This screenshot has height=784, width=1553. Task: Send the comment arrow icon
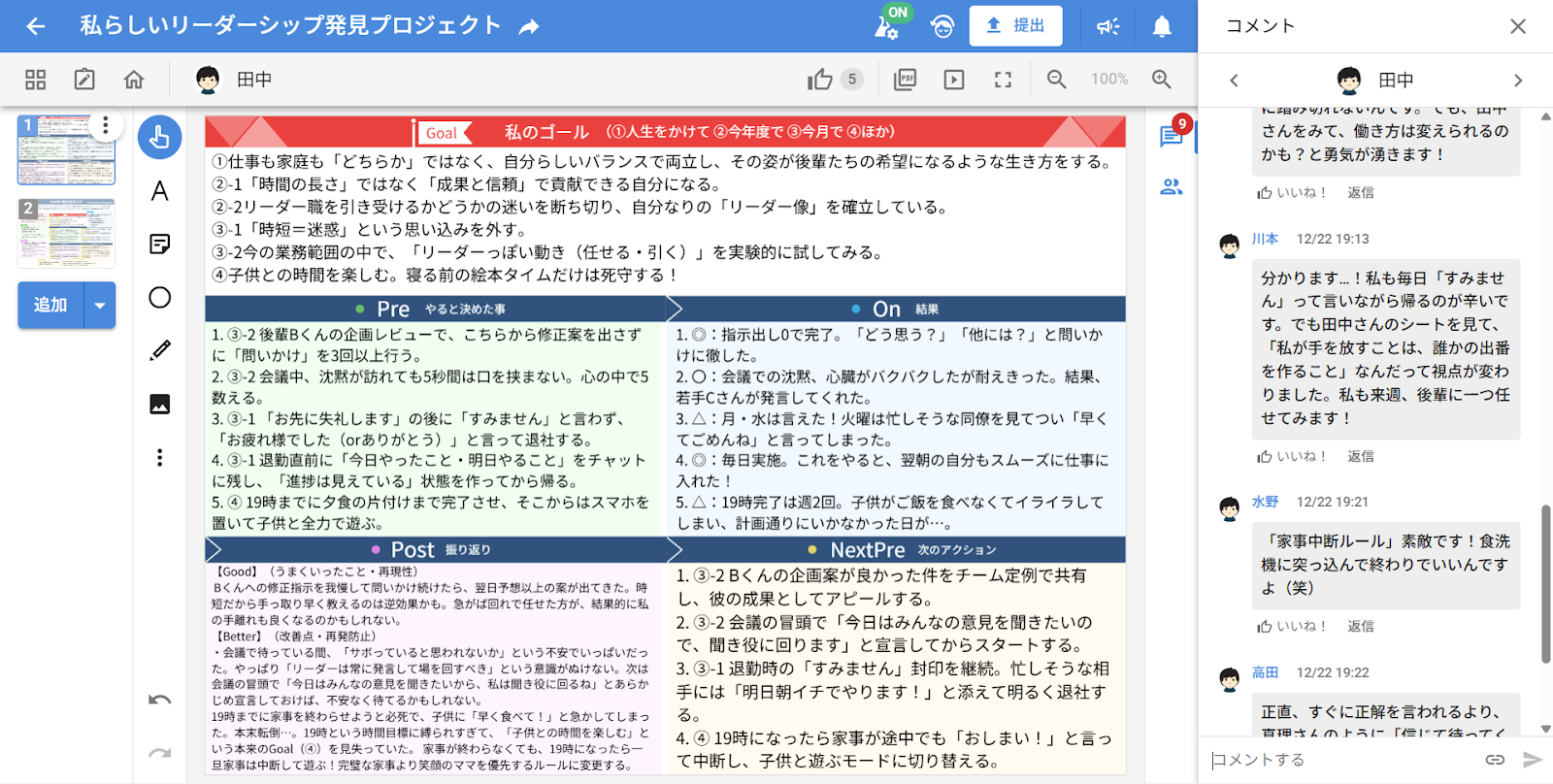1533,760
